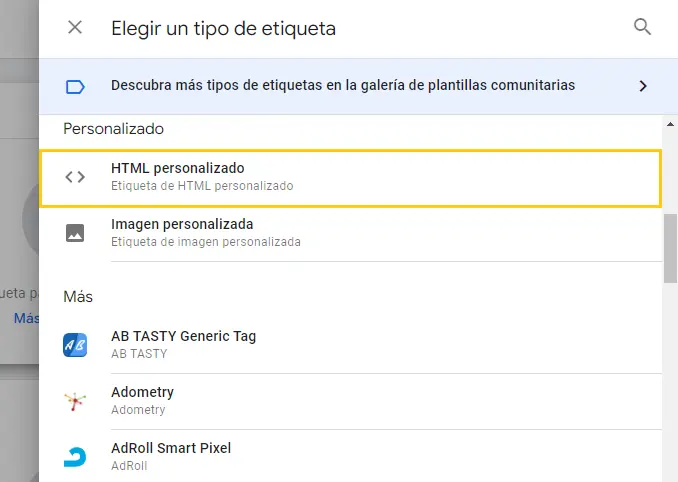Click the blue tag outline icon

[75, 87]
